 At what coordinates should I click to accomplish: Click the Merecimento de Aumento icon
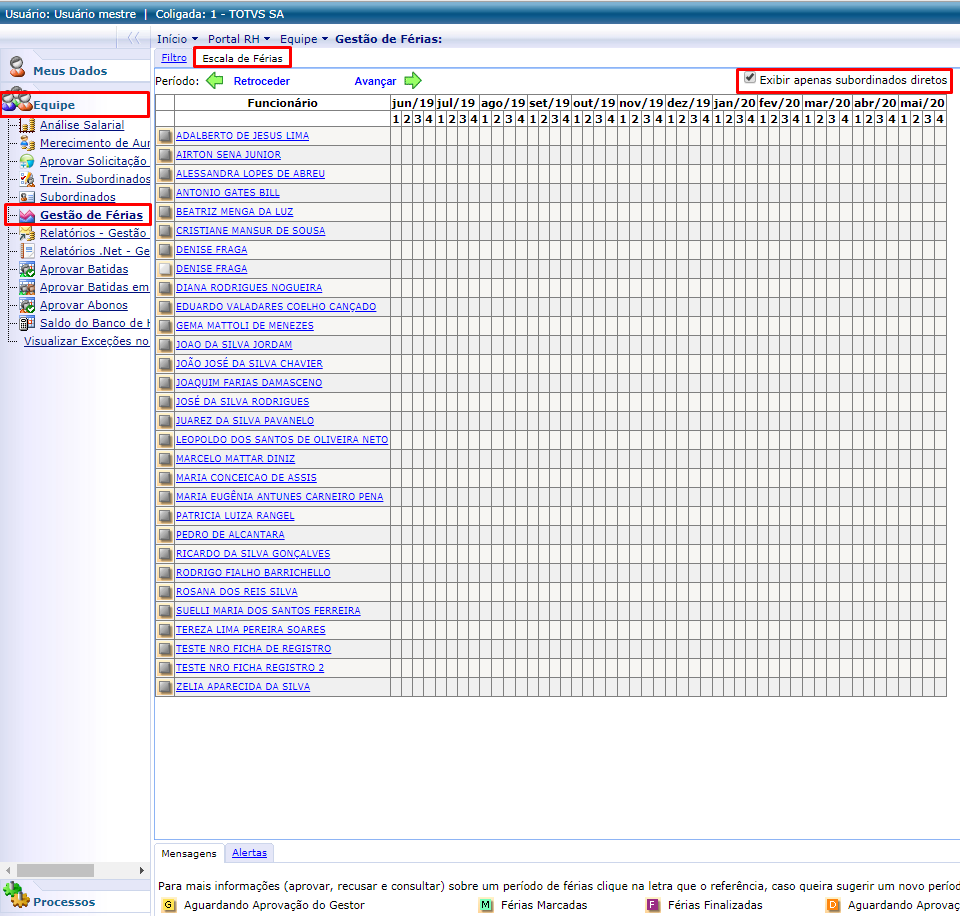click(27, 143)
